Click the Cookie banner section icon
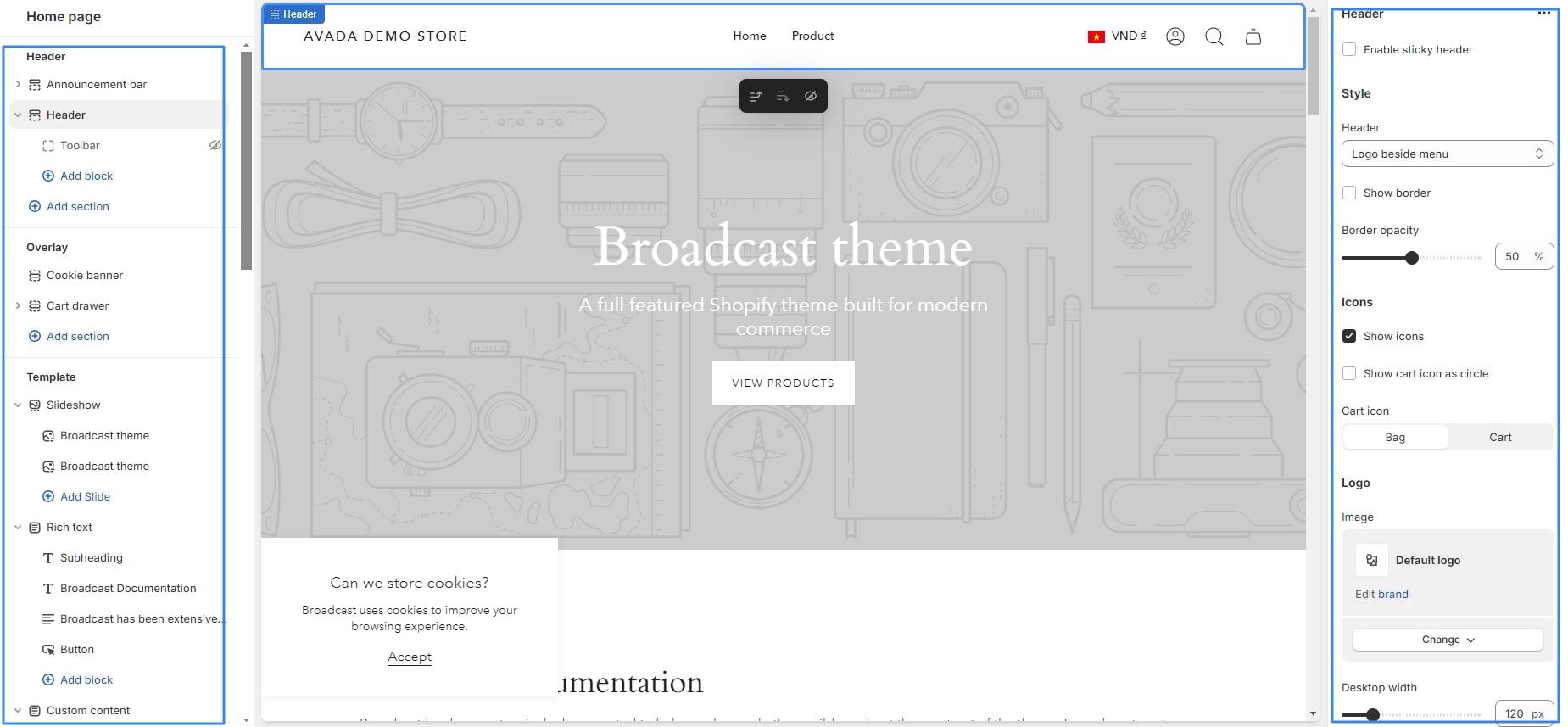The height and width of the screenshot is (727, 1568). (x=35, y=276)
